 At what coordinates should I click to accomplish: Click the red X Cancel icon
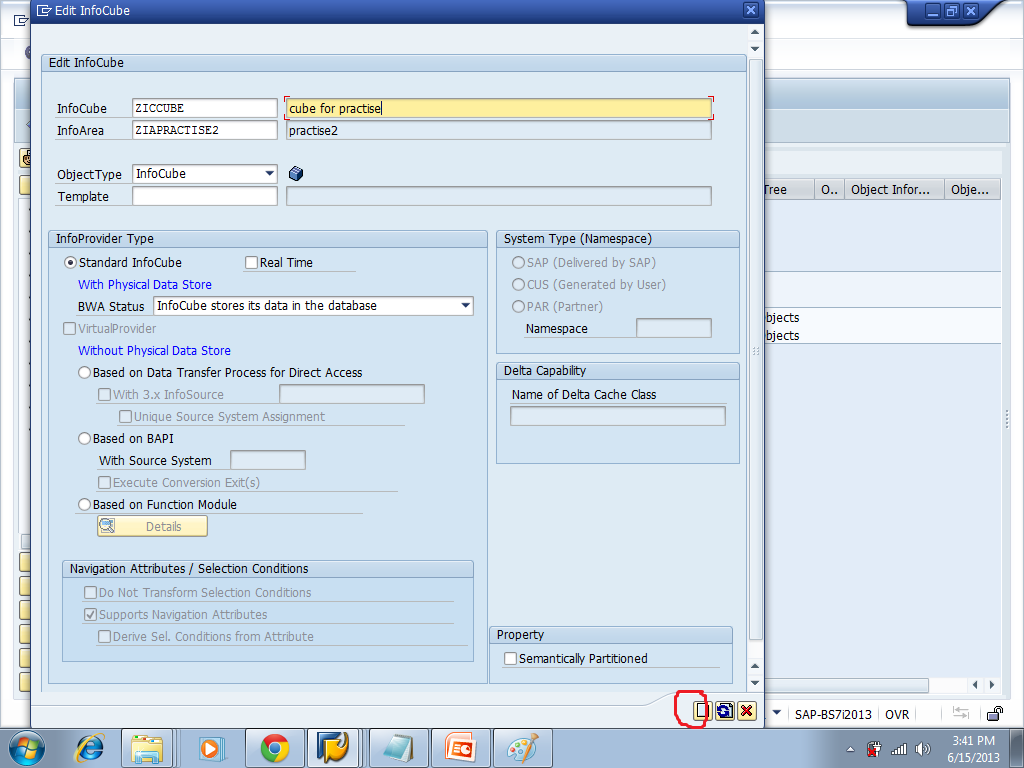[746, 710]
